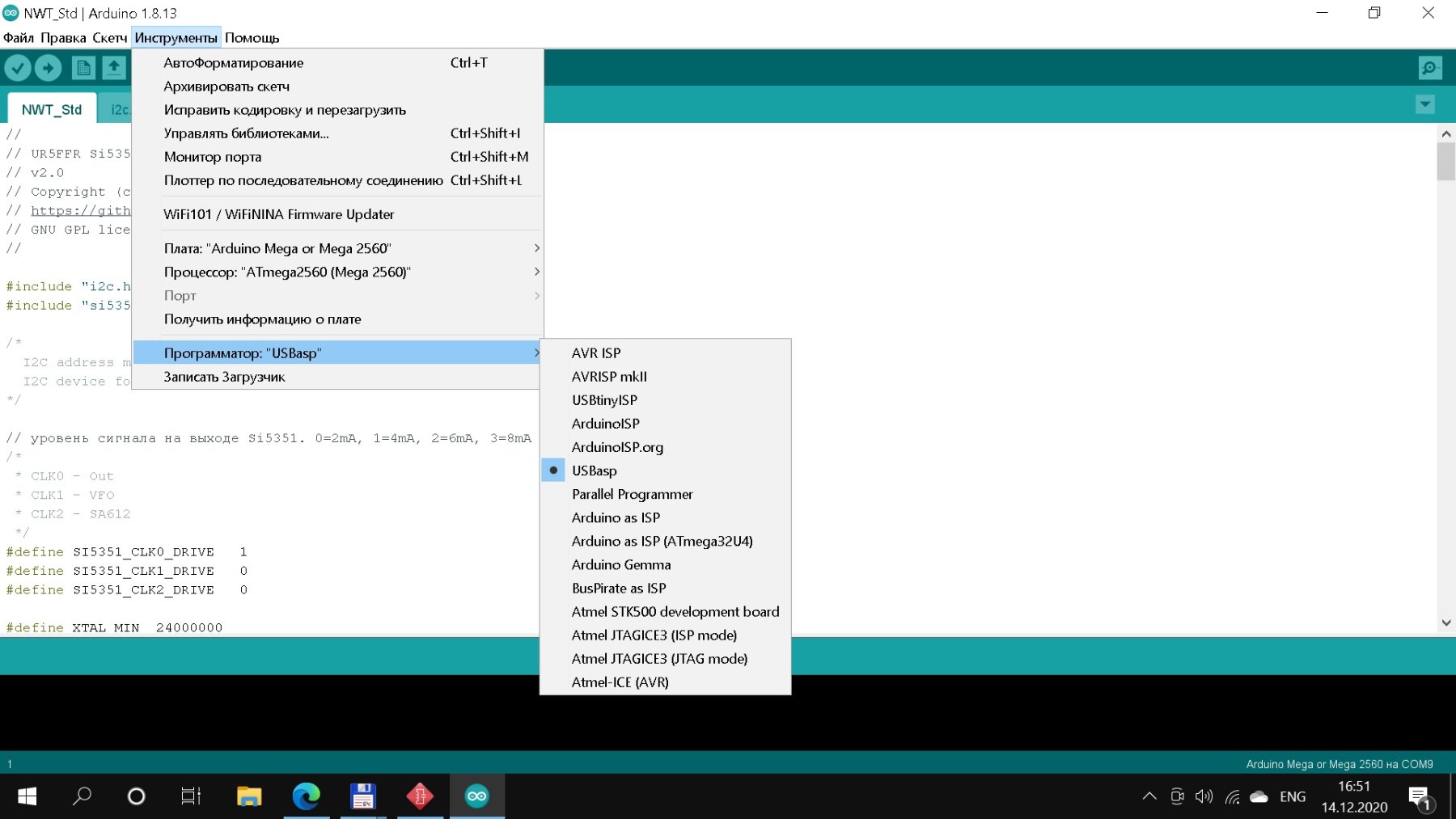Select Arduino Gemma programmer
1456x819 pixels.
click(665, 564)
